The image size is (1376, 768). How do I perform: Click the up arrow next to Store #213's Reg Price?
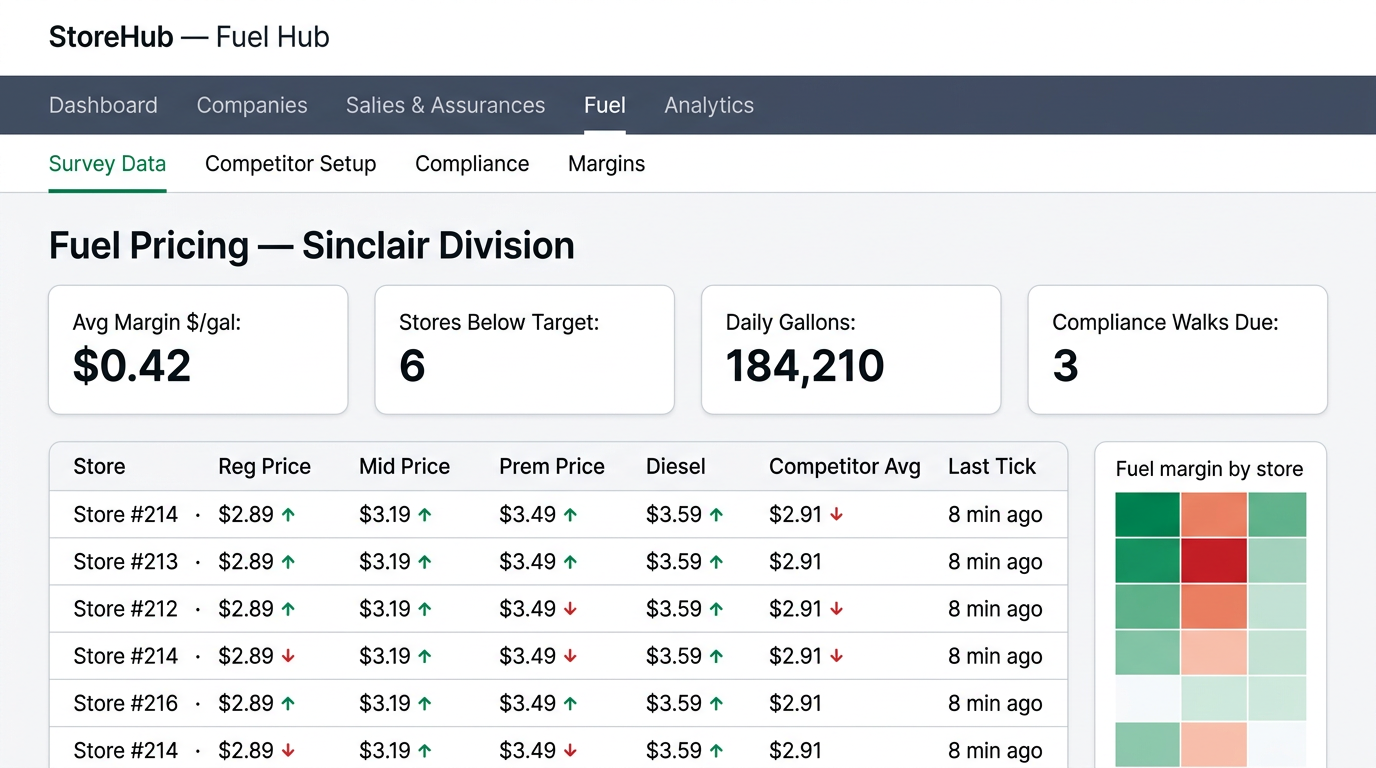tap(288, 562)
